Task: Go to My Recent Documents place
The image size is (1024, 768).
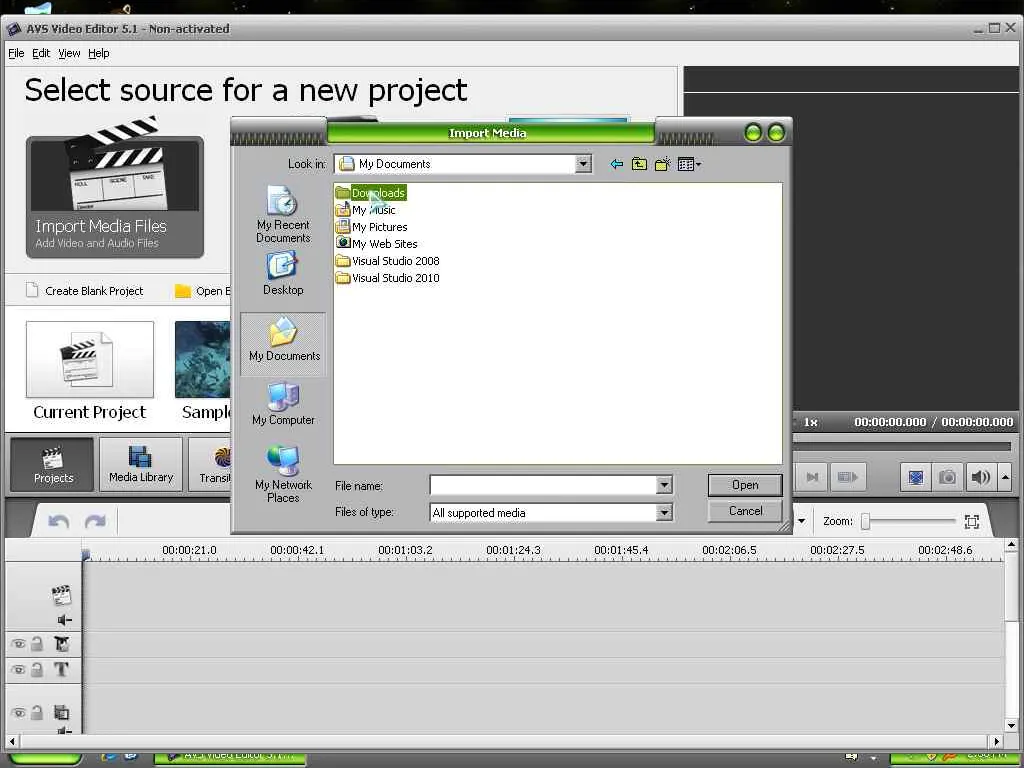Action: (283, 214)
